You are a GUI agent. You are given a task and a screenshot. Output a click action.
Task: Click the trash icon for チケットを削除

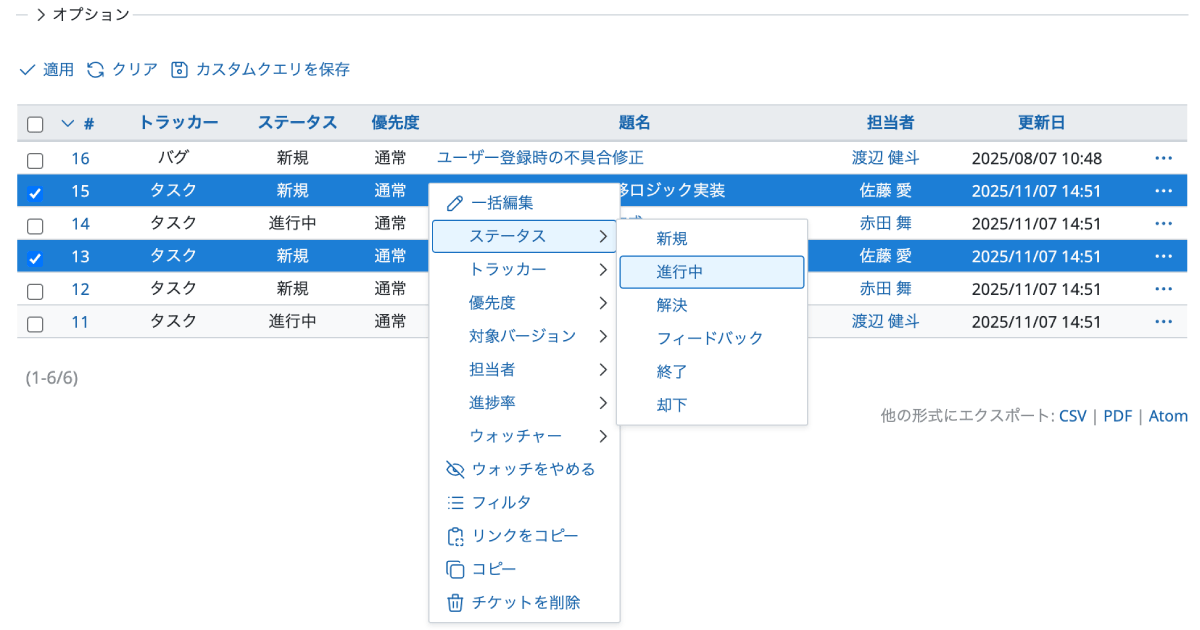click(x=455, y=603)
